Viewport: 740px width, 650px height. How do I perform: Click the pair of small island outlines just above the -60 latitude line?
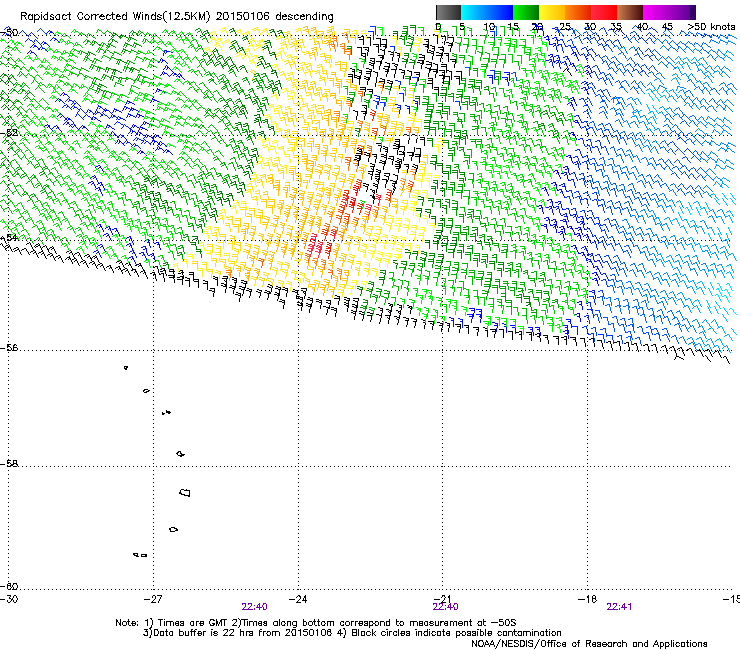140,555
